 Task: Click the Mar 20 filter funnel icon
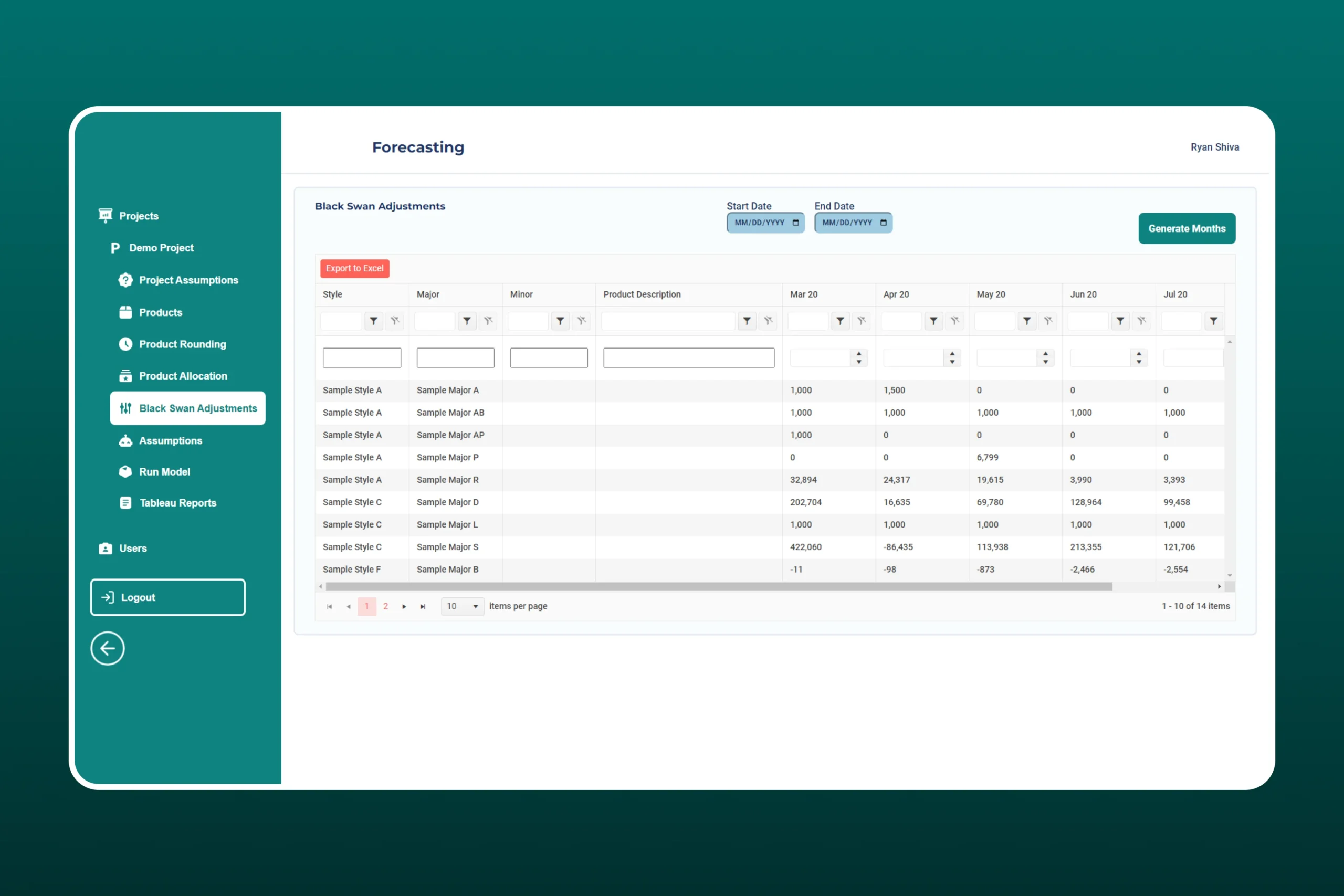840,321
